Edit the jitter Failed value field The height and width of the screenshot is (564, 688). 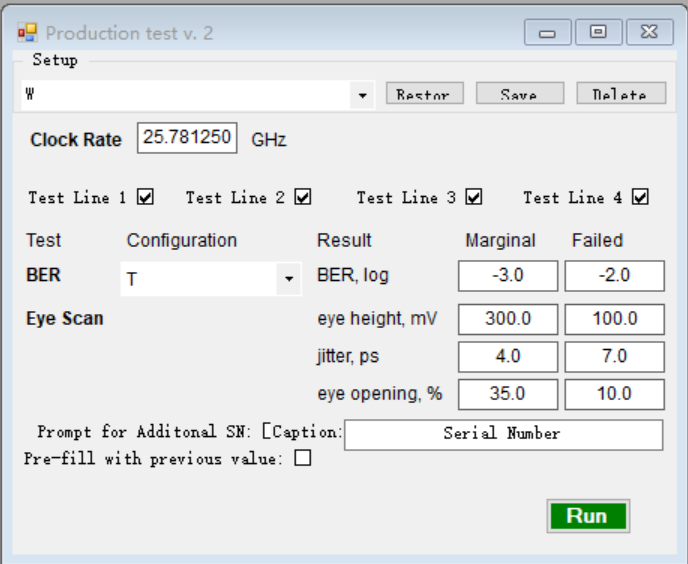pyautogui.click(x=614, y=356)
